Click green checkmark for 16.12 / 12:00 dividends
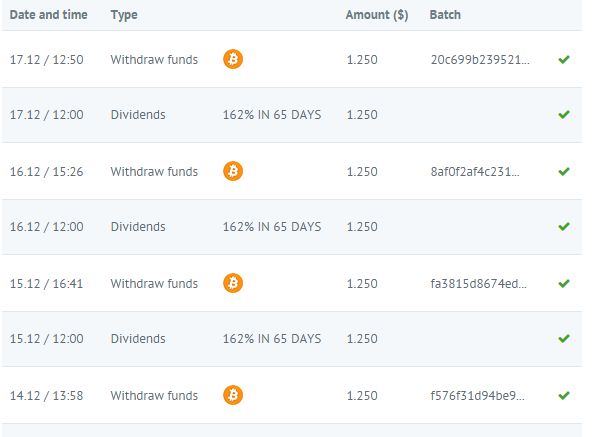This screenshot has width=600, height=437. coord(564,227)
